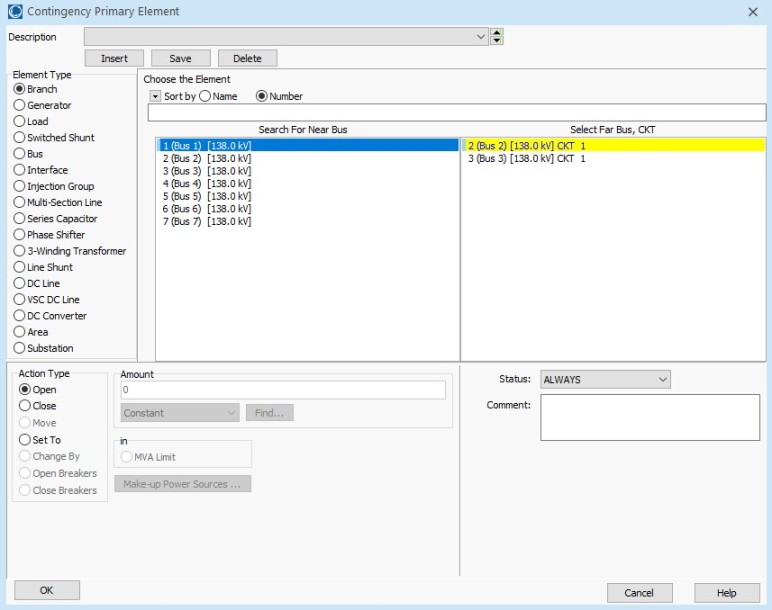Select Bus 4 in near bus list
Screen dimensions: 772x610
pyautogui.click(x=206, y=183)
